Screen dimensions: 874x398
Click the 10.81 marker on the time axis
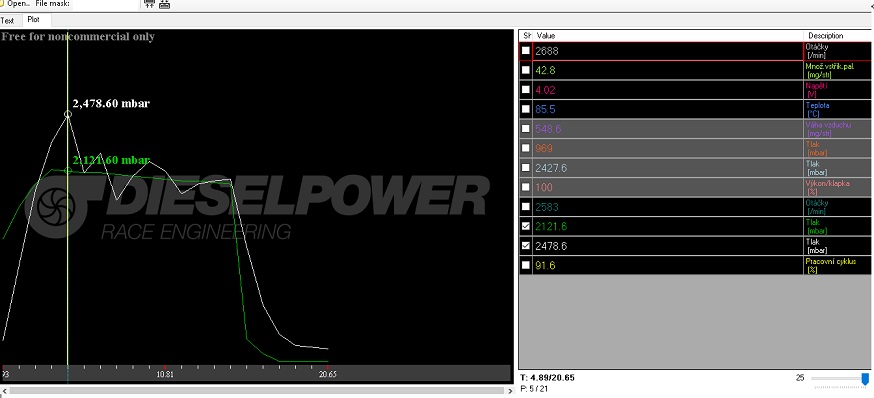pos(165,375)
